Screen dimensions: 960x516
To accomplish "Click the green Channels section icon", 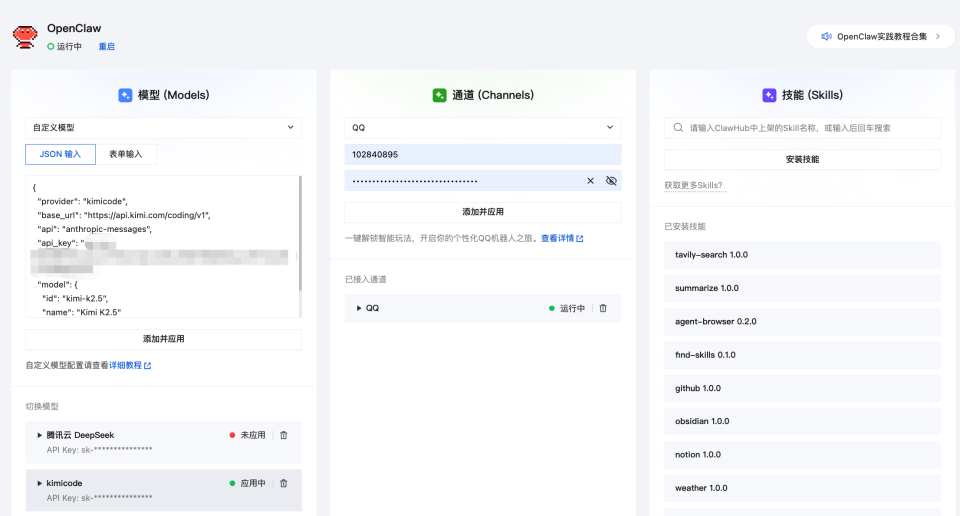I will tap(439, 95).
